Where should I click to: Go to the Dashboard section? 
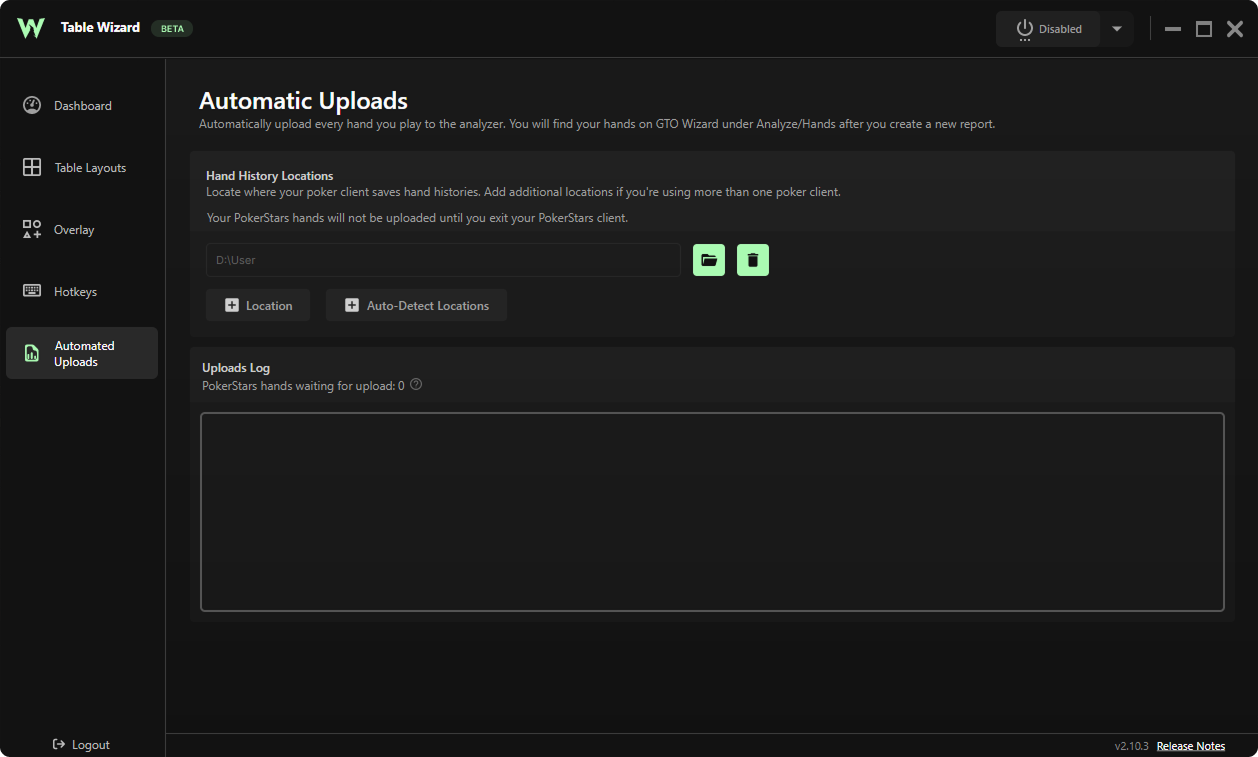tap(82, 106)
